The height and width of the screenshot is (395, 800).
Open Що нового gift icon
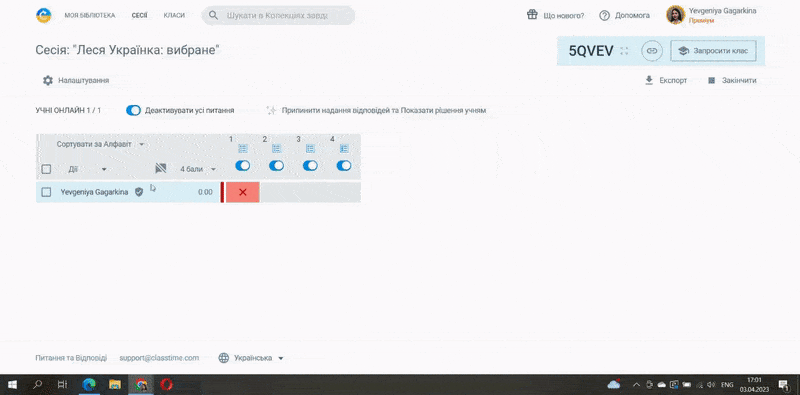point(532,15)
